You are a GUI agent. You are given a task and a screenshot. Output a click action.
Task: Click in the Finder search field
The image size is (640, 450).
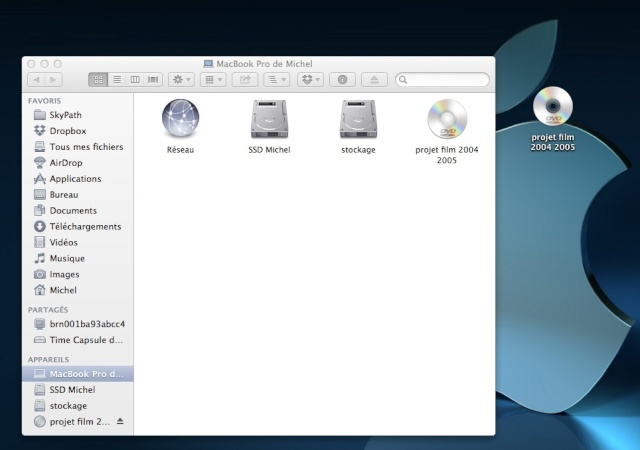tap(442, 80)
